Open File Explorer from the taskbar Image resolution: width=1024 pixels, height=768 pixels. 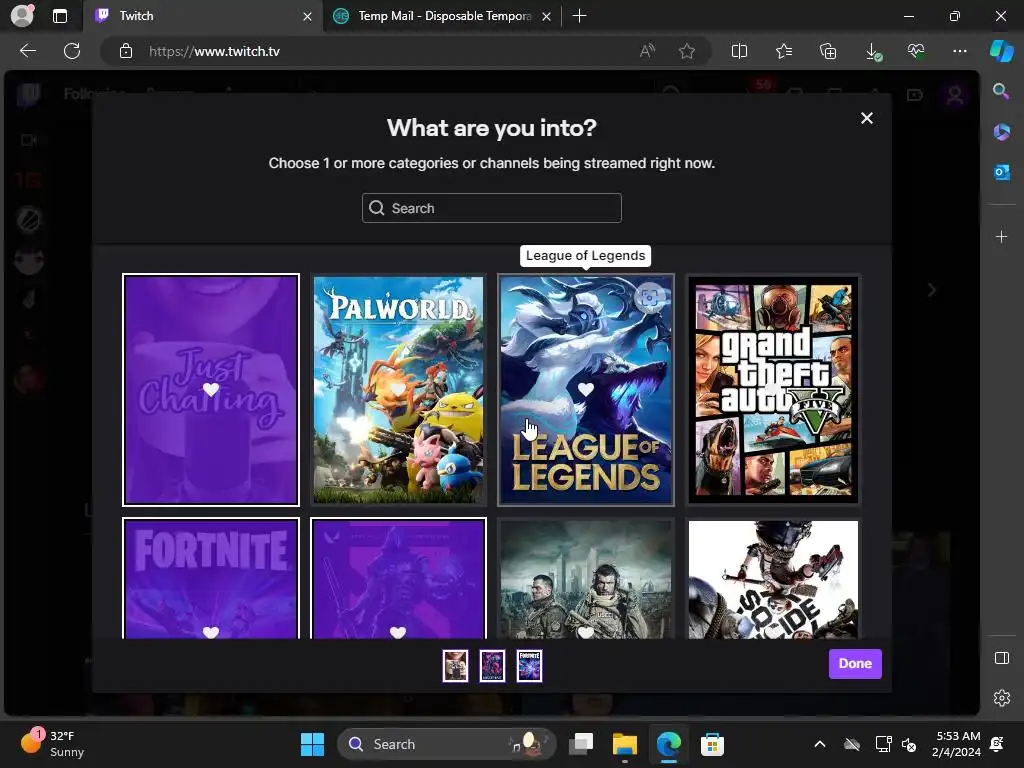(x=624, y=744)
